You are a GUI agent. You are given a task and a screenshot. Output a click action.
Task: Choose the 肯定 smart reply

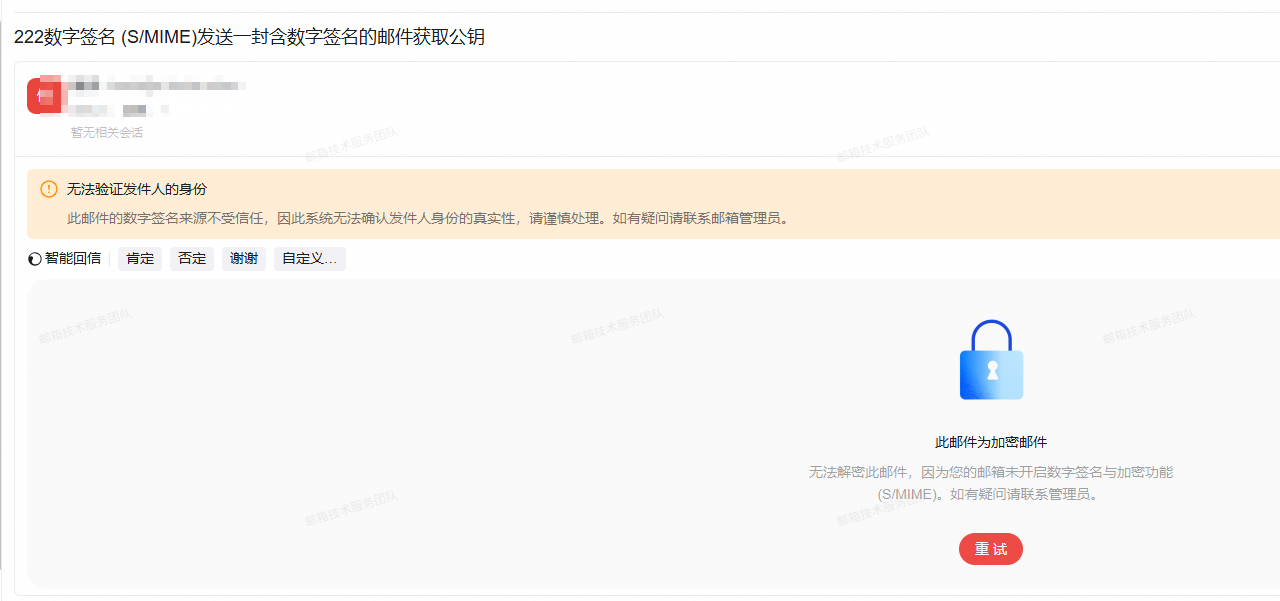[x=140, y=259]
